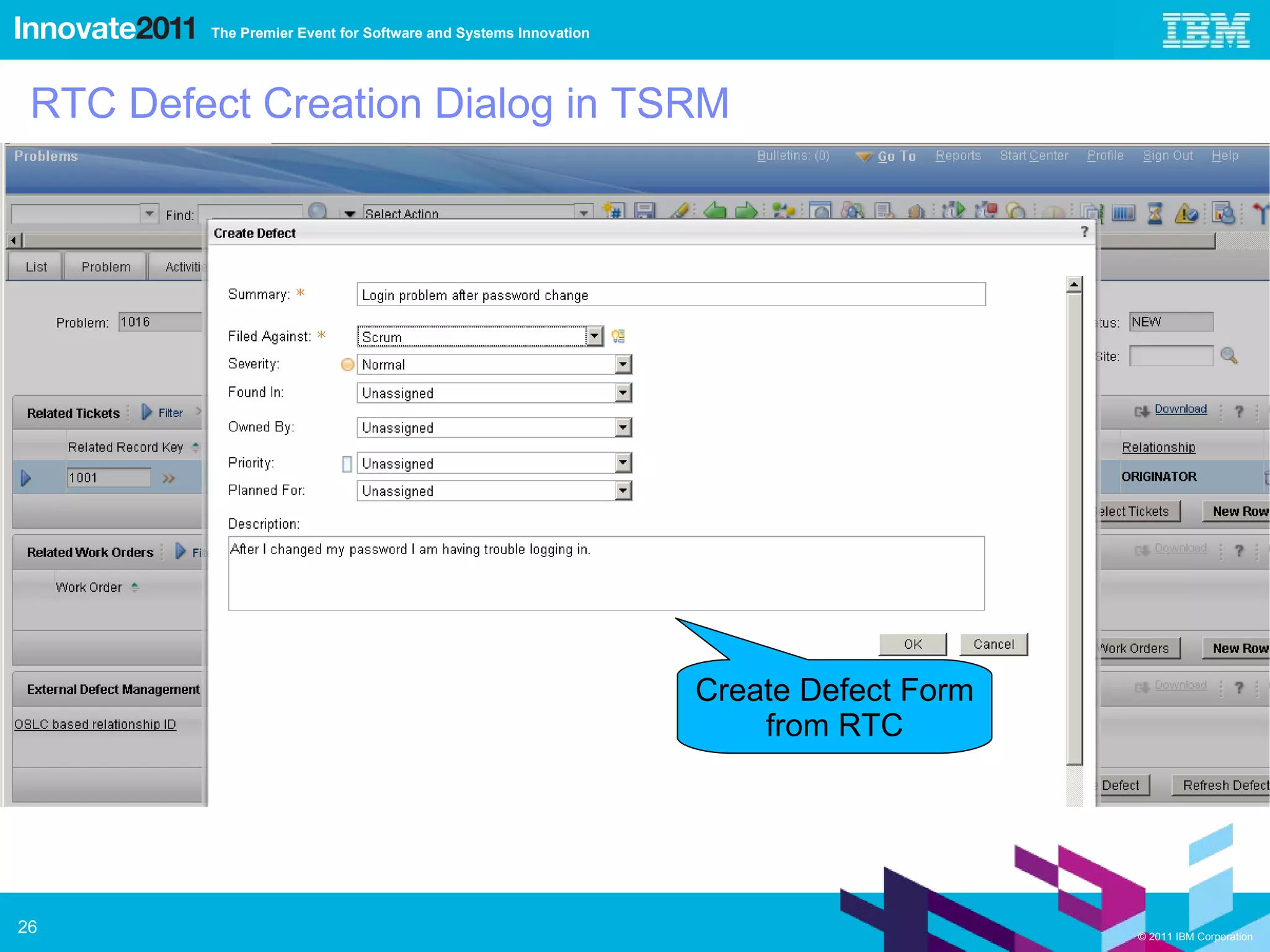Click the branching red arrow toolbar icon

pyautogui.click(x=1261, y=213)
